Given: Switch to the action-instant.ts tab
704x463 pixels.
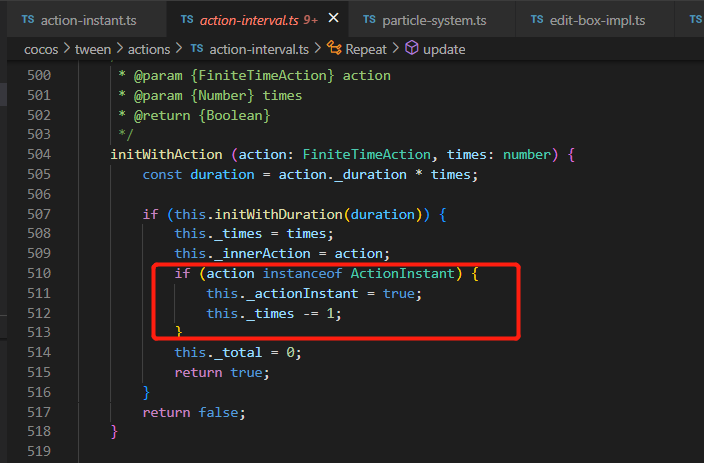Looking at the screenshot, I should pos(88,20).
